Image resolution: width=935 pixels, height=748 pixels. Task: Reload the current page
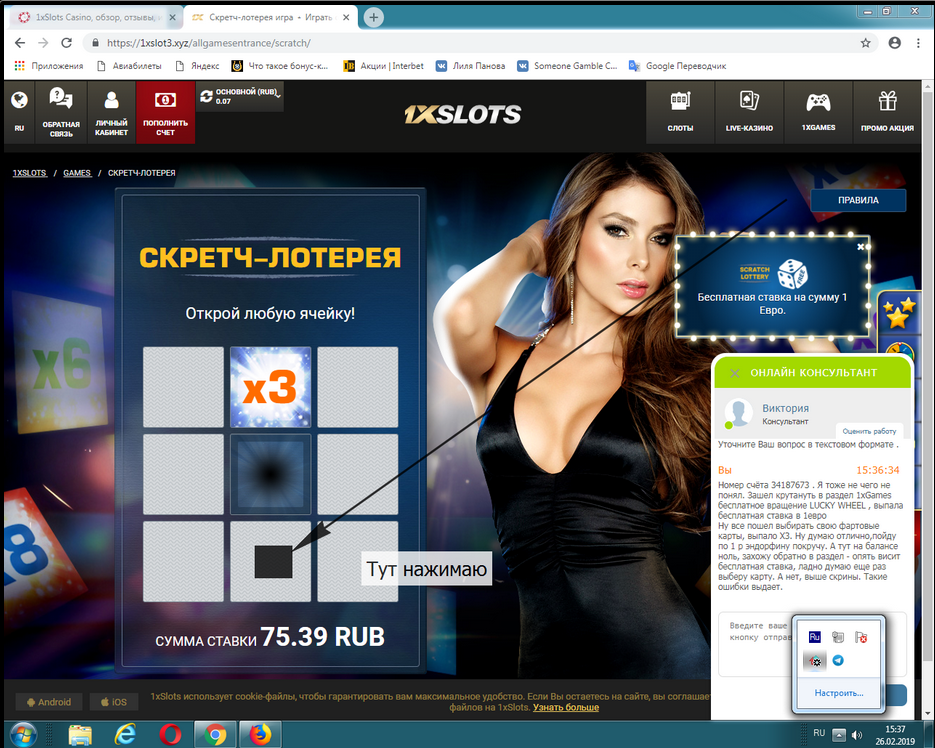coord(67,43)
